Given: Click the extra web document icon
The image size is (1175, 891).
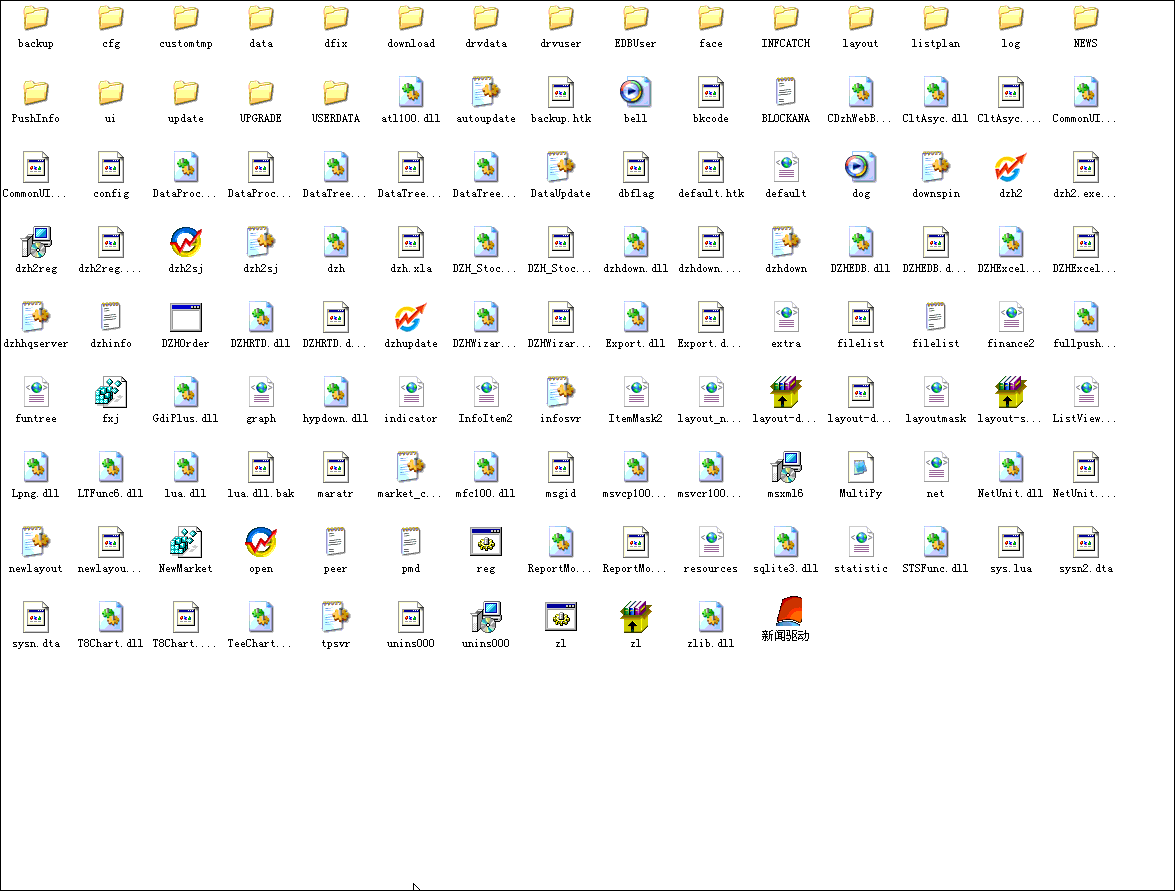Looking at the screenshot, I should pyautogui.click(x=785, y=317).
